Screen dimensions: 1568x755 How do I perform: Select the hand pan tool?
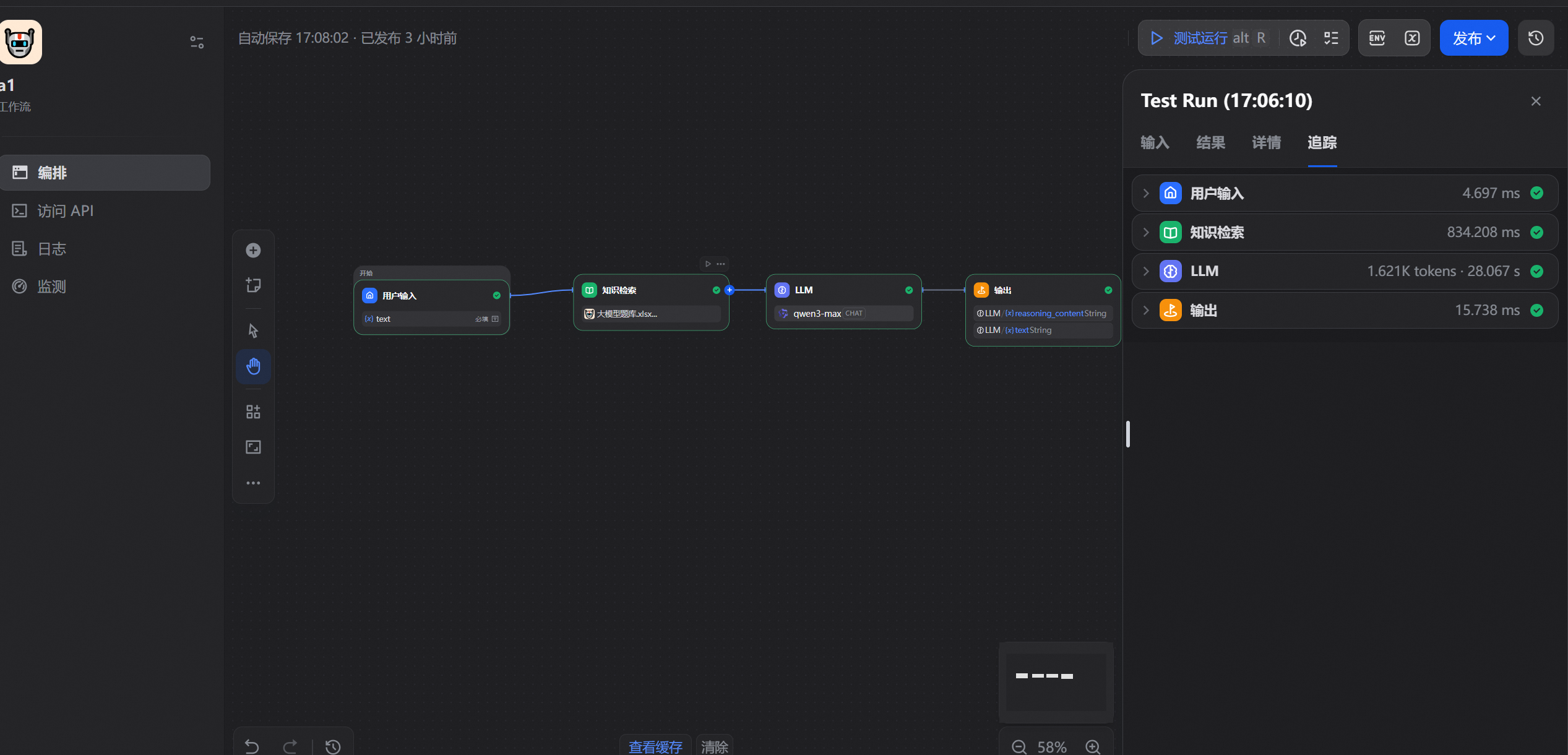pyautogui.click(x=253, y=366)
